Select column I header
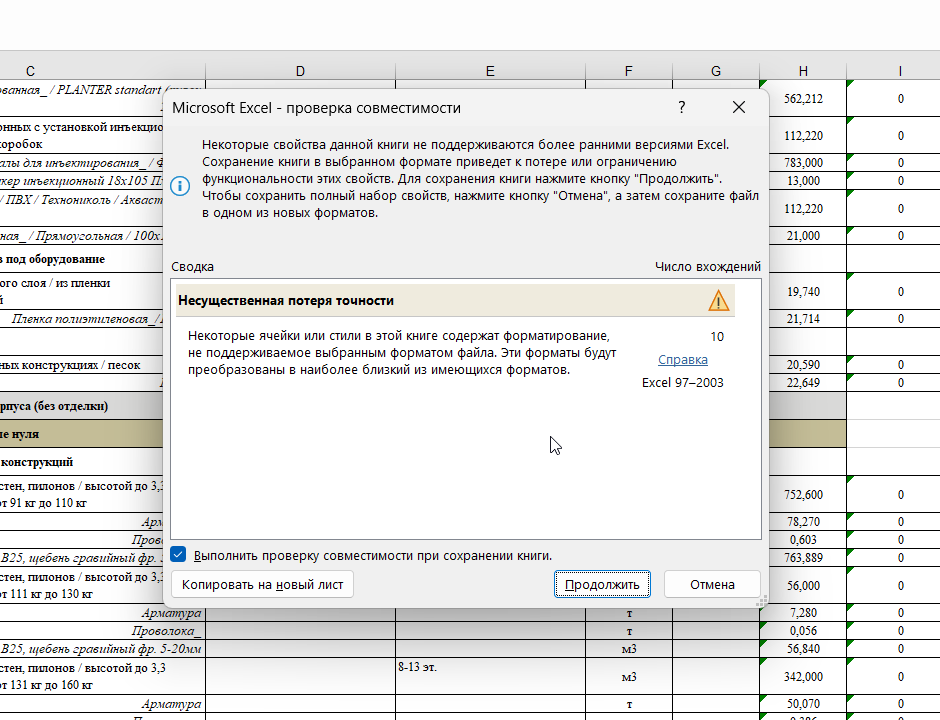The width and height of the screenshot is (940, 720). (x=900, y=71)
